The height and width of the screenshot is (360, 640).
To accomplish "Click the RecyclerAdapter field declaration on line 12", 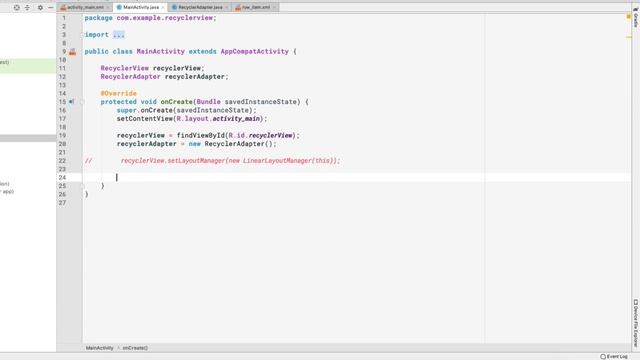I will [x=164, y=77].
